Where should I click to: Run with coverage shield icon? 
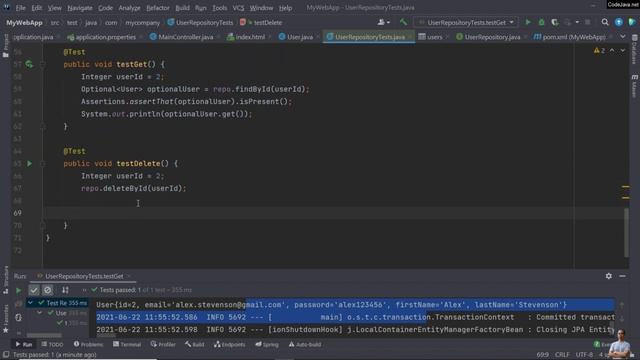tap(555, 22)
